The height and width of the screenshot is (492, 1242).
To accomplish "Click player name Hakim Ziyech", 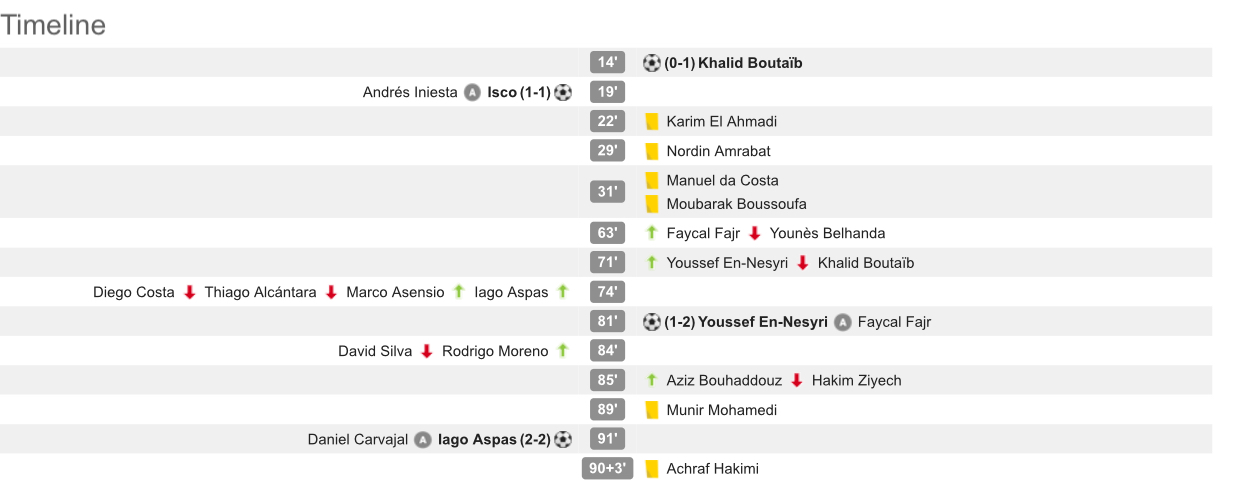I will point(856,380).
